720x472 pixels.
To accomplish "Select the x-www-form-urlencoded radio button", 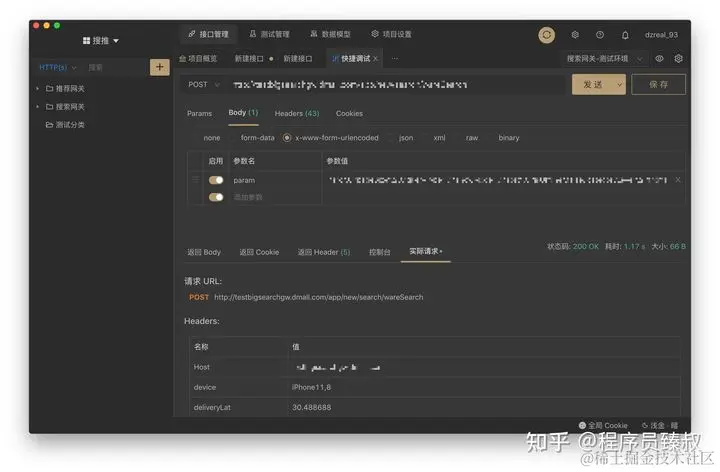I will click(287, 138).
